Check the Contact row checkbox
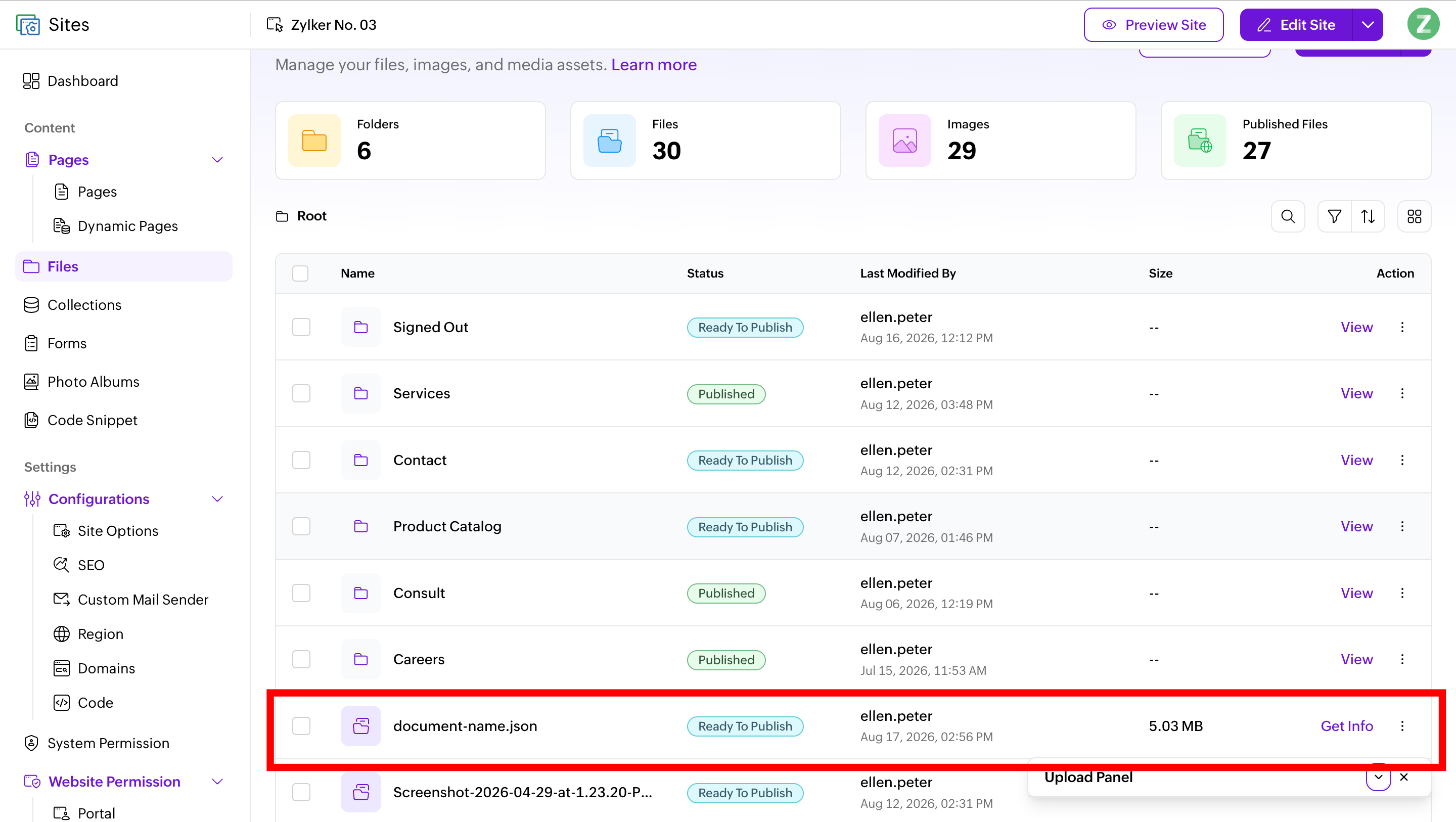The height and width of the screenshot is (822, 1456). tap(301, 460)
